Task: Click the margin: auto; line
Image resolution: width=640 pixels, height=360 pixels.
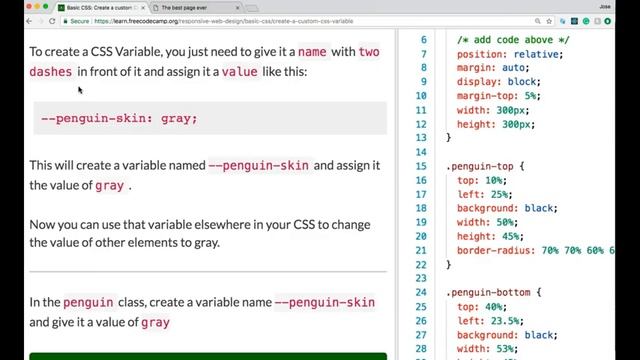Action: coord(493,67)
